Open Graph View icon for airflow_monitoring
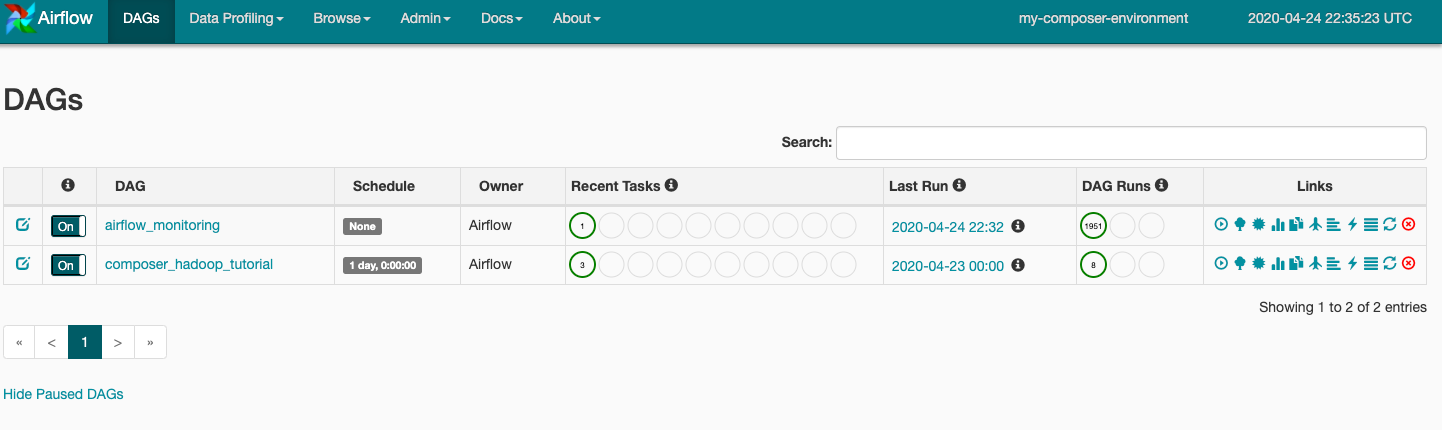The image size is (1442, 430). pyautogui.click(x=1259, y=225)
